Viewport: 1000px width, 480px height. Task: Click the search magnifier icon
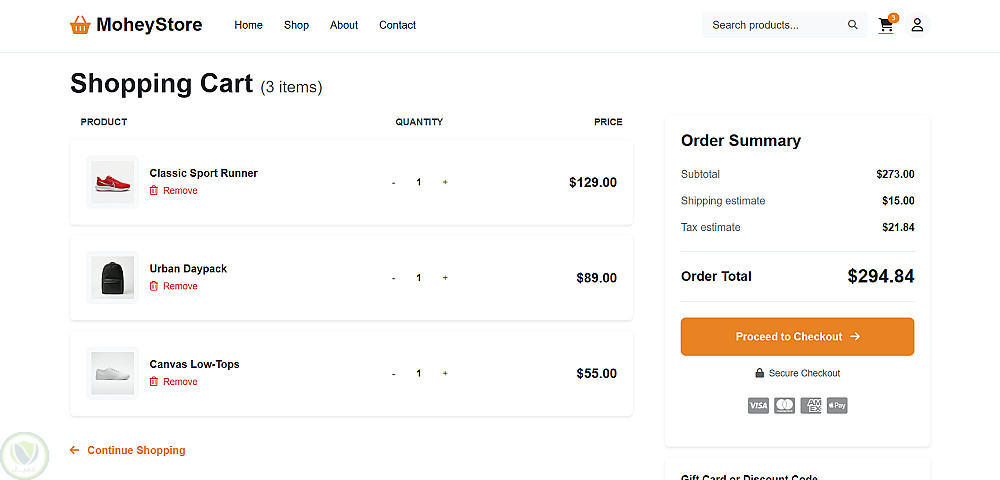tap(853, 25)
